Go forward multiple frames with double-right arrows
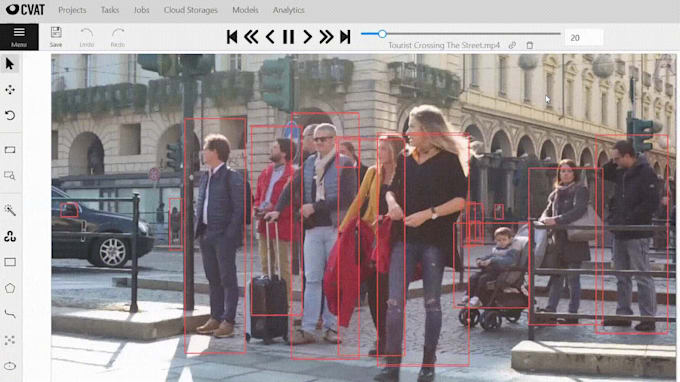Viewport: 680px width, 382px height. point(326,37)
